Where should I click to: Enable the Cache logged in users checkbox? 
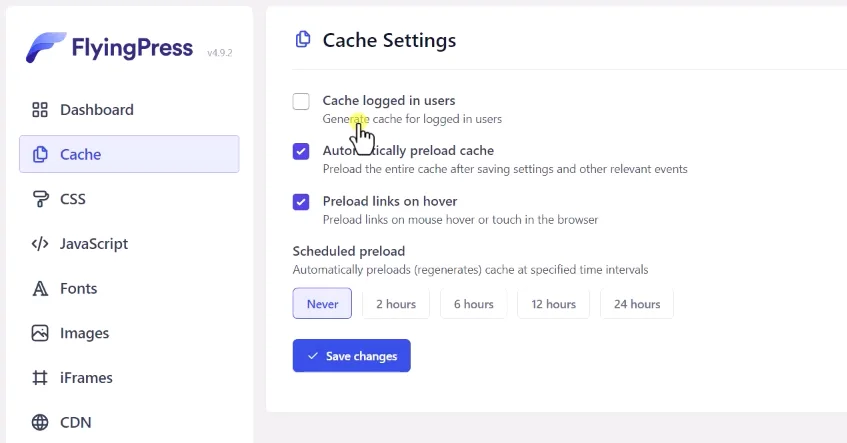tap(301, 101)
